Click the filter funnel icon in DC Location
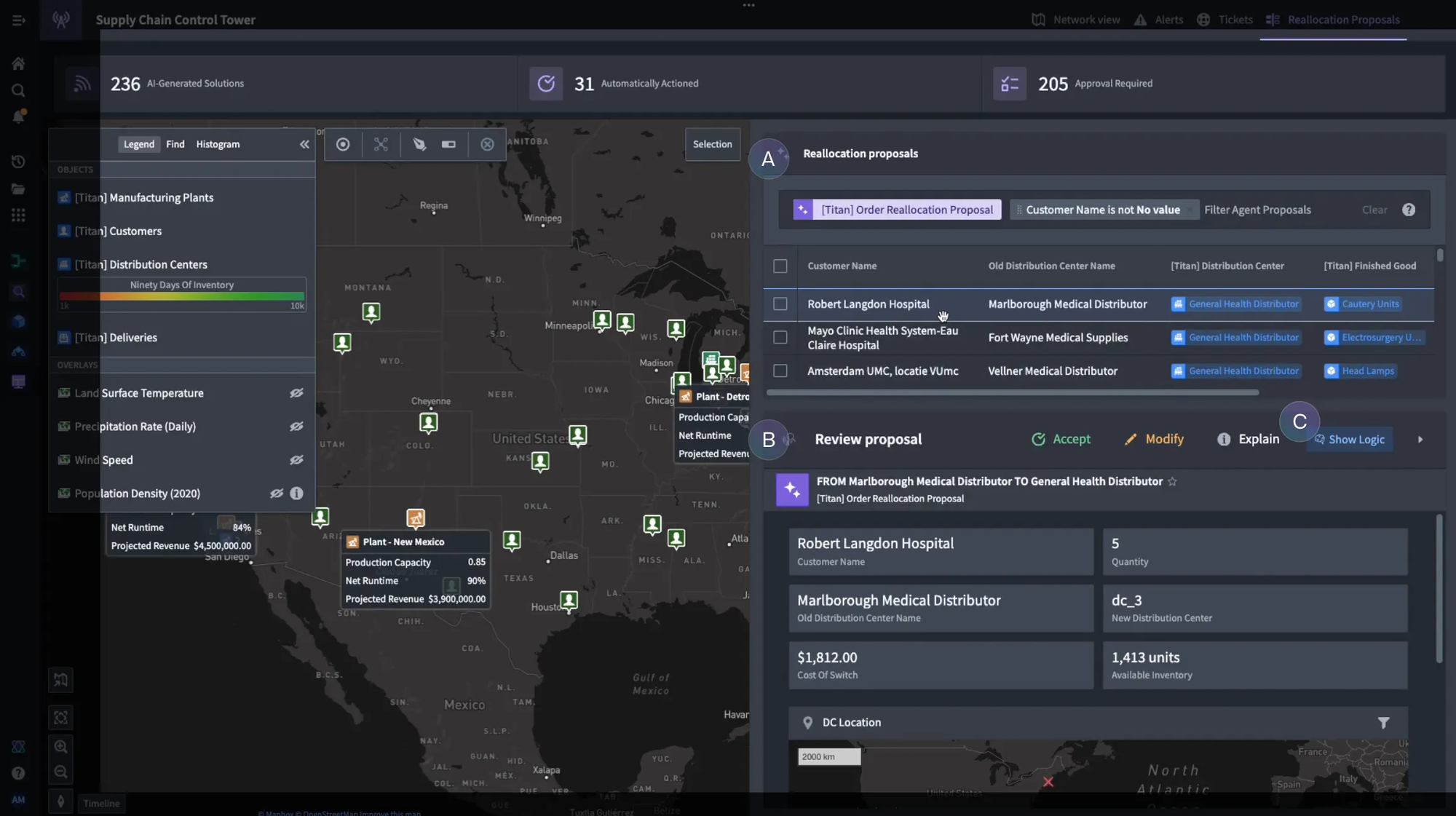 point(1383,723)
